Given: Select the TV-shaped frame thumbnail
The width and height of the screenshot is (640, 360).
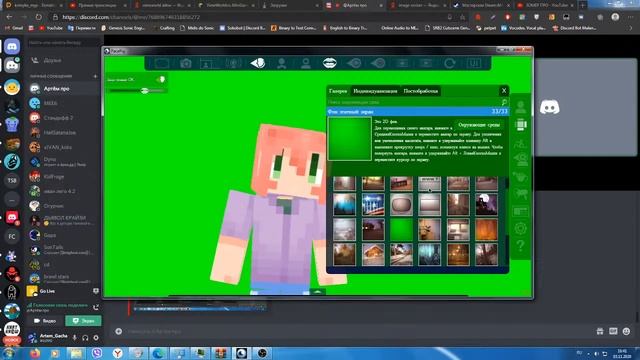Looking at the screenshot, I should (401, 204).
